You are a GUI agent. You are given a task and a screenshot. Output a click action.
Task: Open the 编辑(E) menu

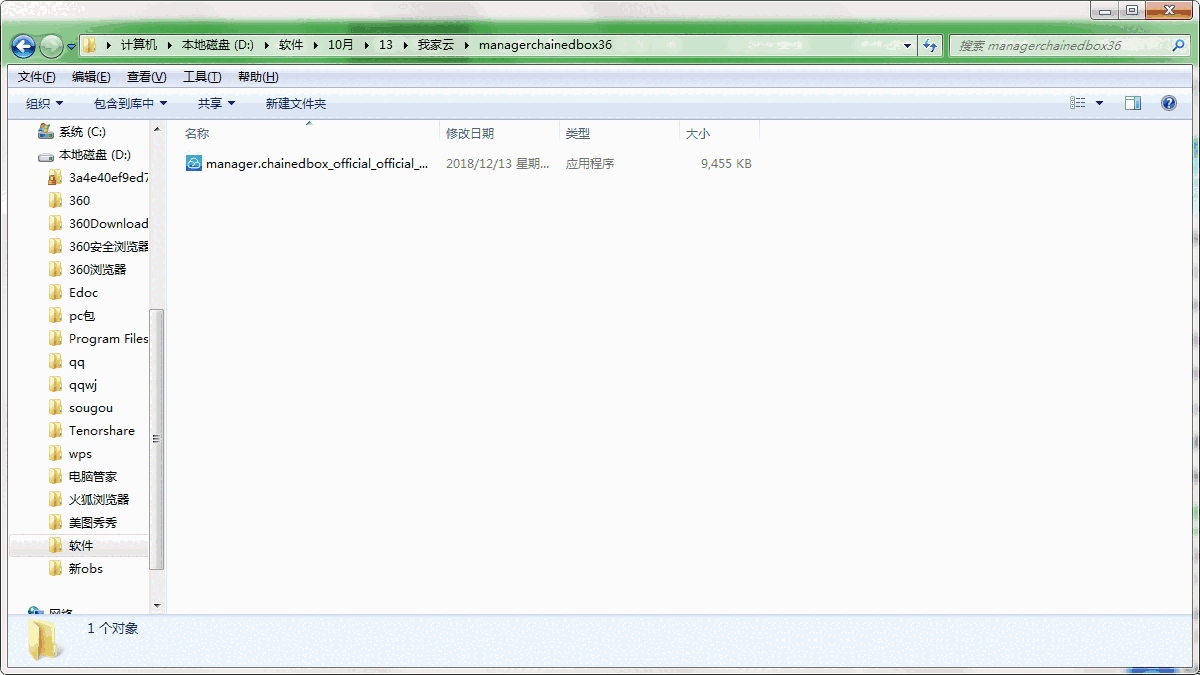(x=91, y=77)
